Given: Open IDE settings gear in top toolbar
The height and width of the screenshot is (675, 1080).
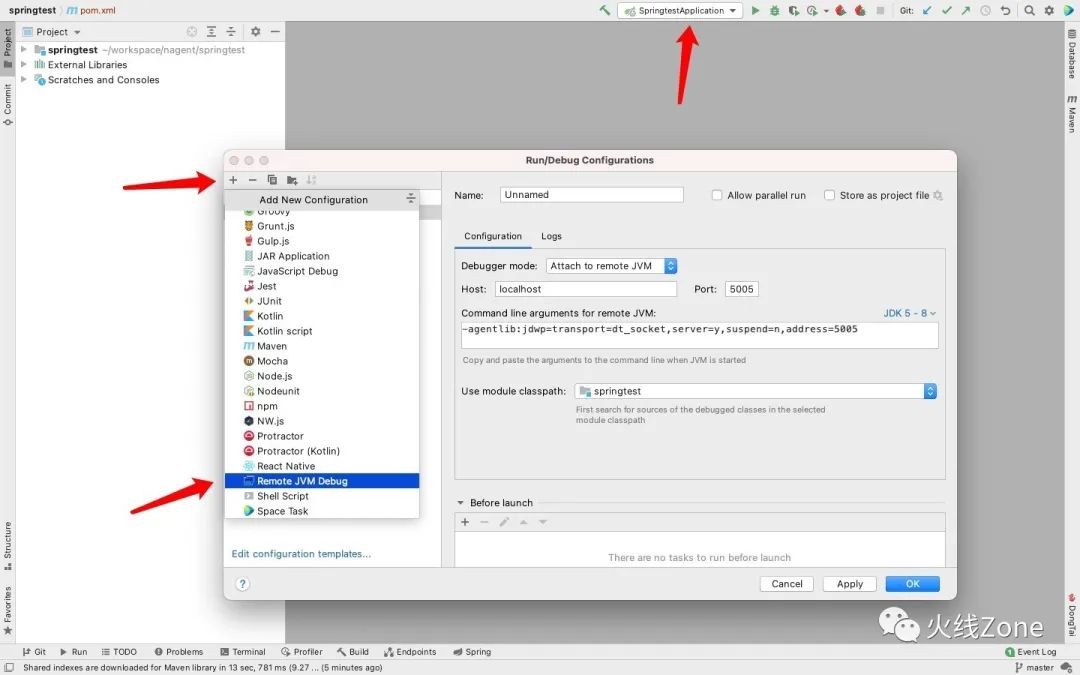Looking at the screenshot, I should [1049, 10].
